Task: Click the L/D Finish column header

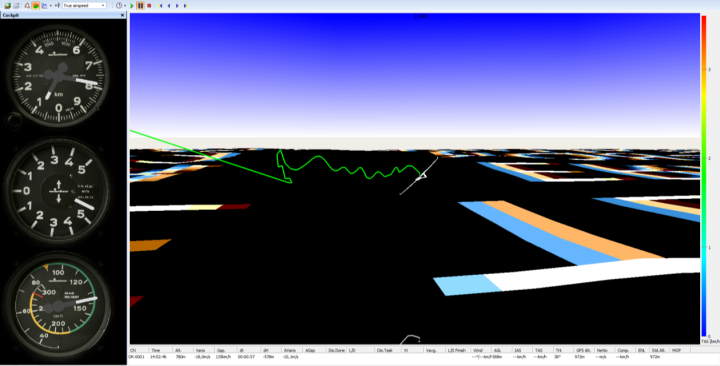Action: (x=458, y=350)
